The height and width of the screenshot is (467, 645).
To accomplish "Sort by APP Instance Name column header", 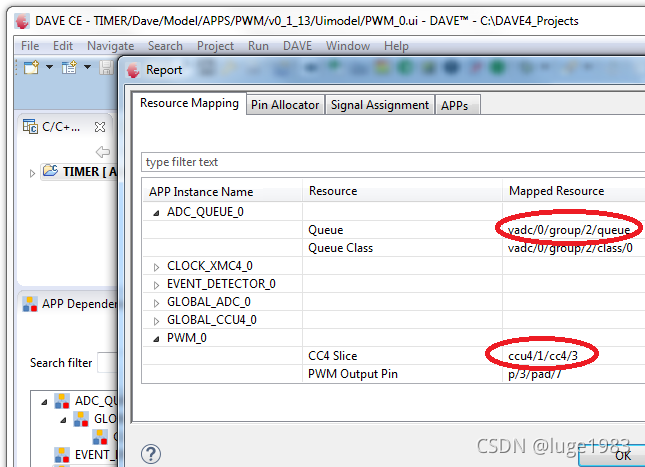I will [223, 191].
